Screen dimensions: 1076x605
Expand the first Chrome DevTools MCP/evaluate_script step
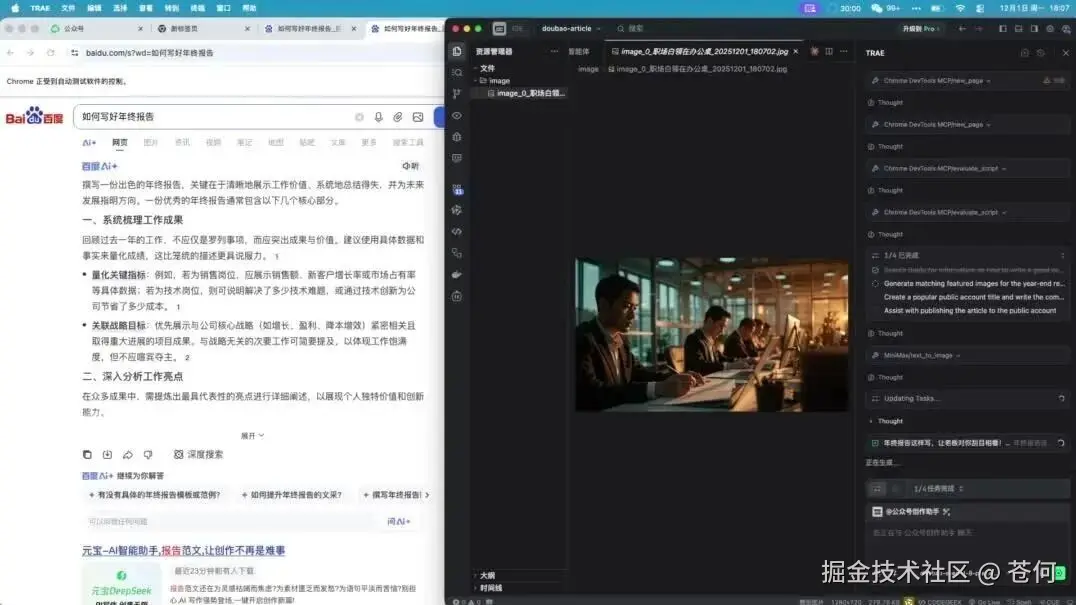click(967, 169)
